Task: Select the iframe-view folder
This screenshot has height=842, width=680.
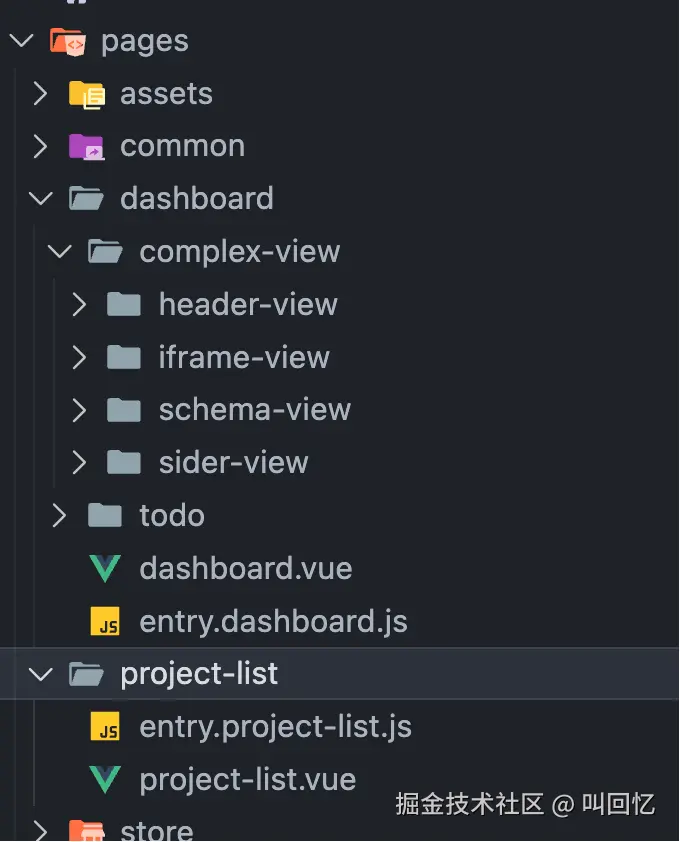Action: click(x=244, y=357)
